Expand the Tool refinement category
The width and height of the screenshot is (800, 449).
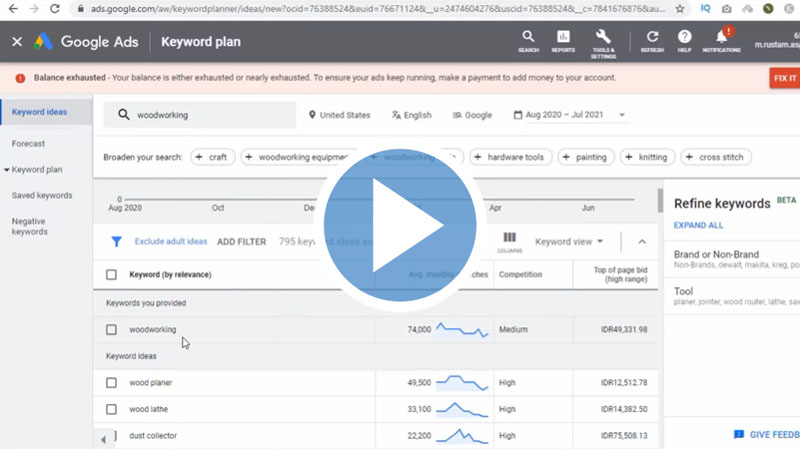point(734,295)
